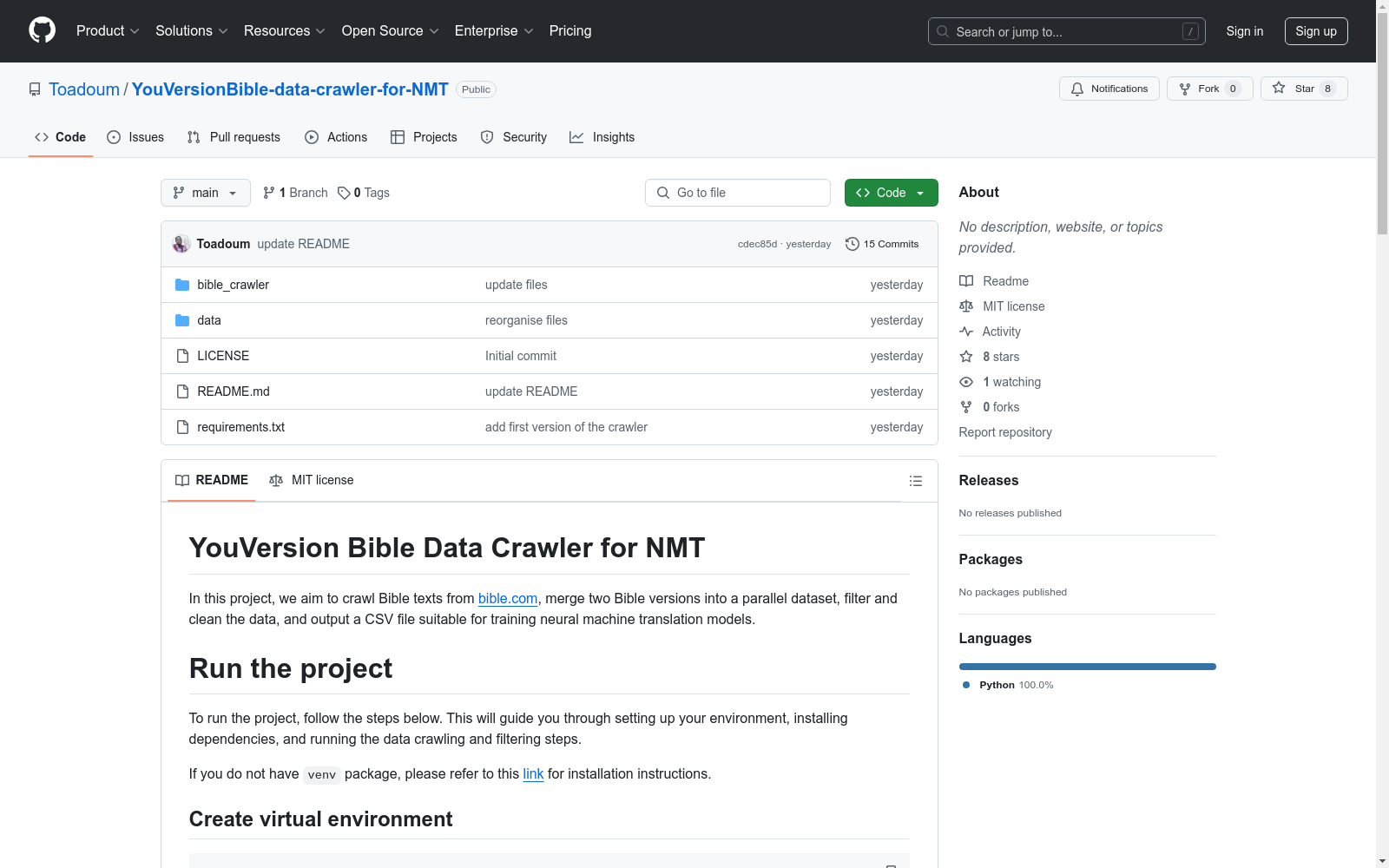Star this repository

point(1304,89)
